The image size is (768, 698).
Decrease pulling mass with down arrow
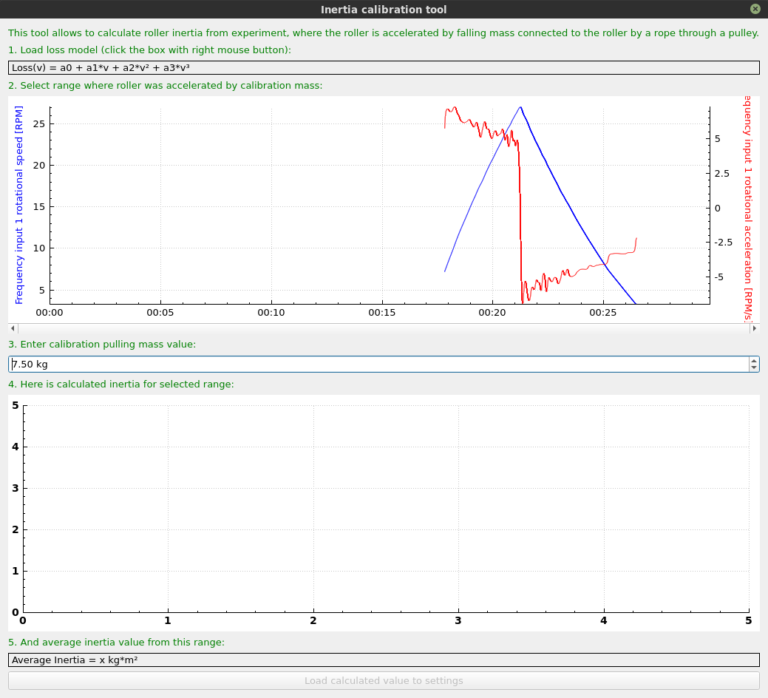[x=753, y=369]
